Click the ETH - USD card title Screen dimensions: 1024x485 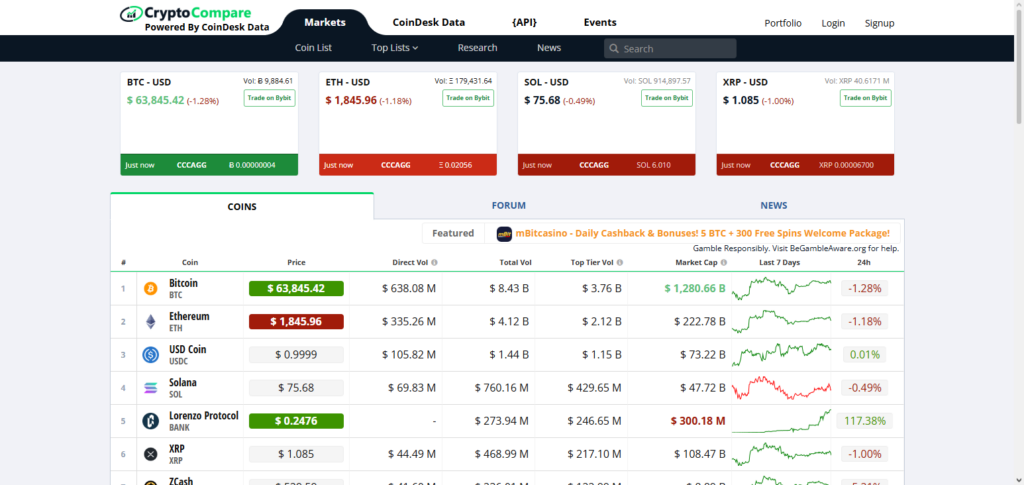pyautogui.click(x=347, y=82)
